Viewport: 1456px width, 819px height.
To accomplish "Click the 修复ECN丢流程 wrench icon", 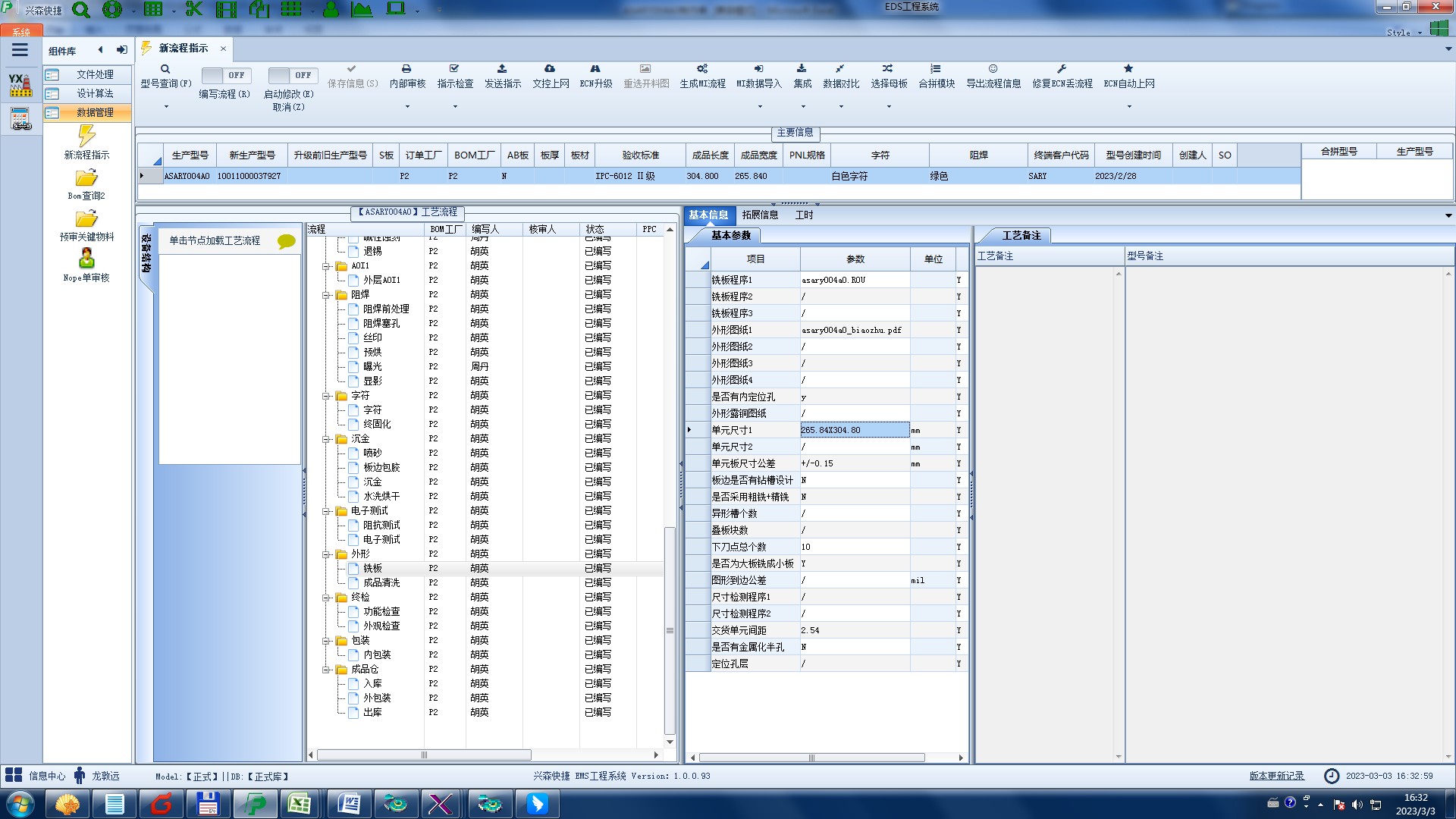I will pyautogui.click(x=1062, y=69).
